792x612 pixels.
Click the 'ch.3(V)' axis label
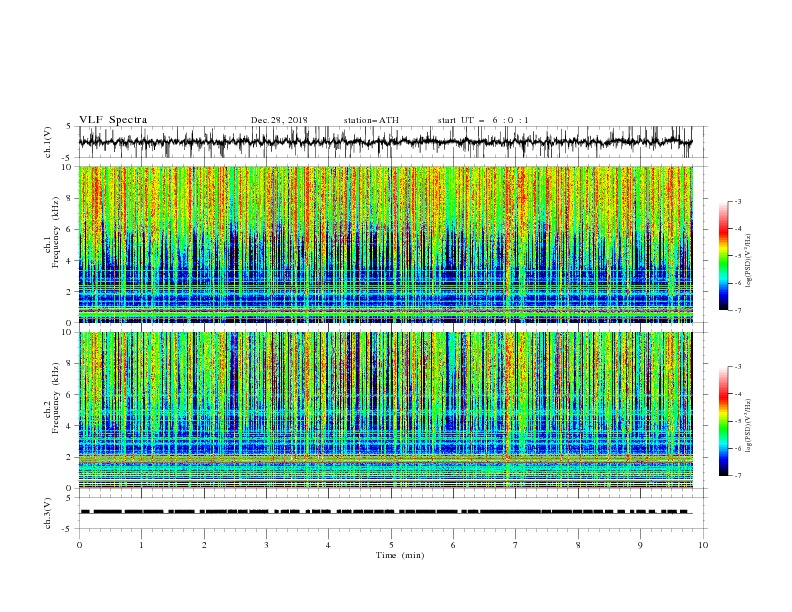(x=48, y=513)
